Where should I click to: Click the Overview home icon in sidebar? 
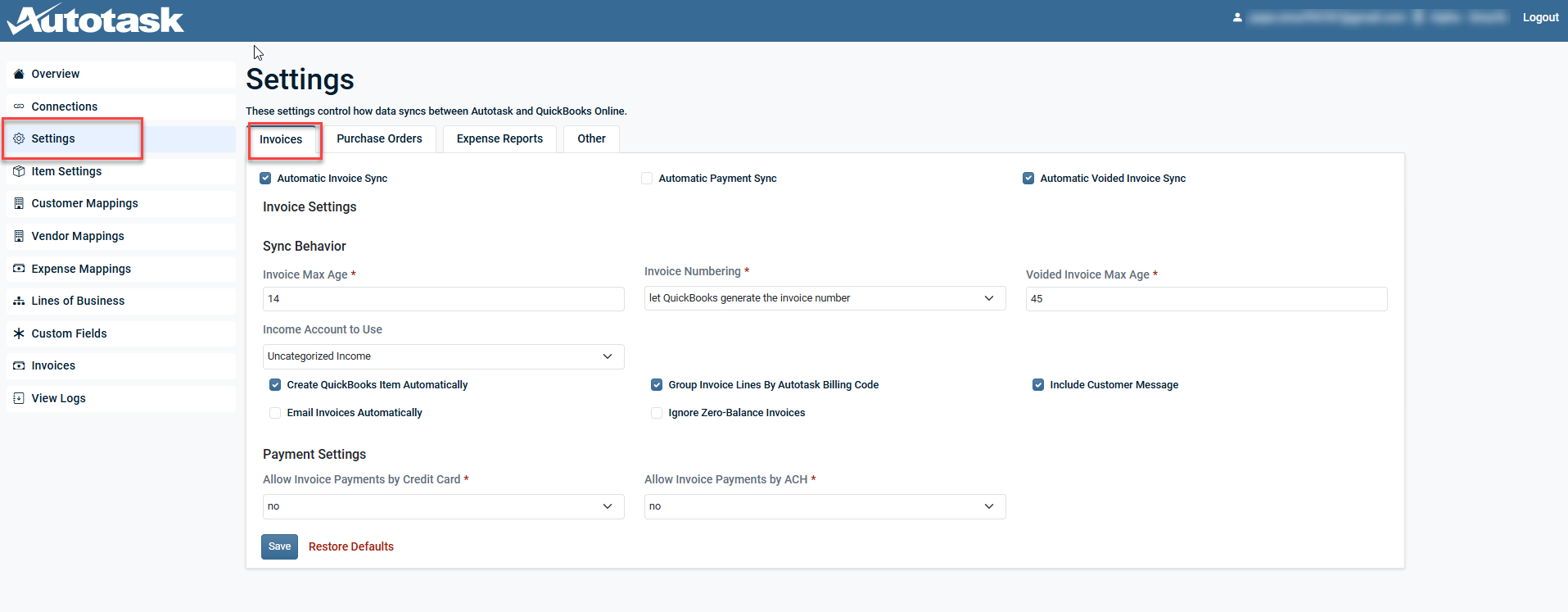tap(19, 74)
